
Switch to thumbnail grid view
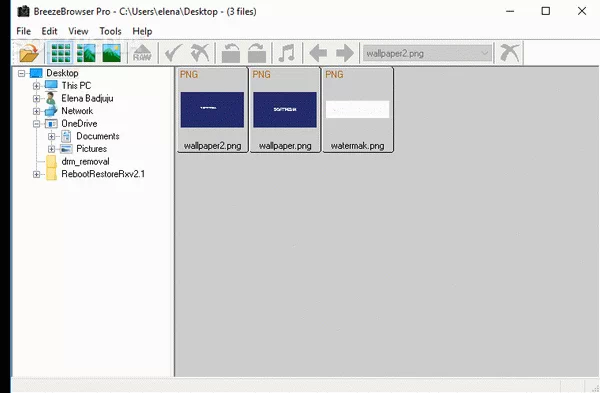click(60, 53)
